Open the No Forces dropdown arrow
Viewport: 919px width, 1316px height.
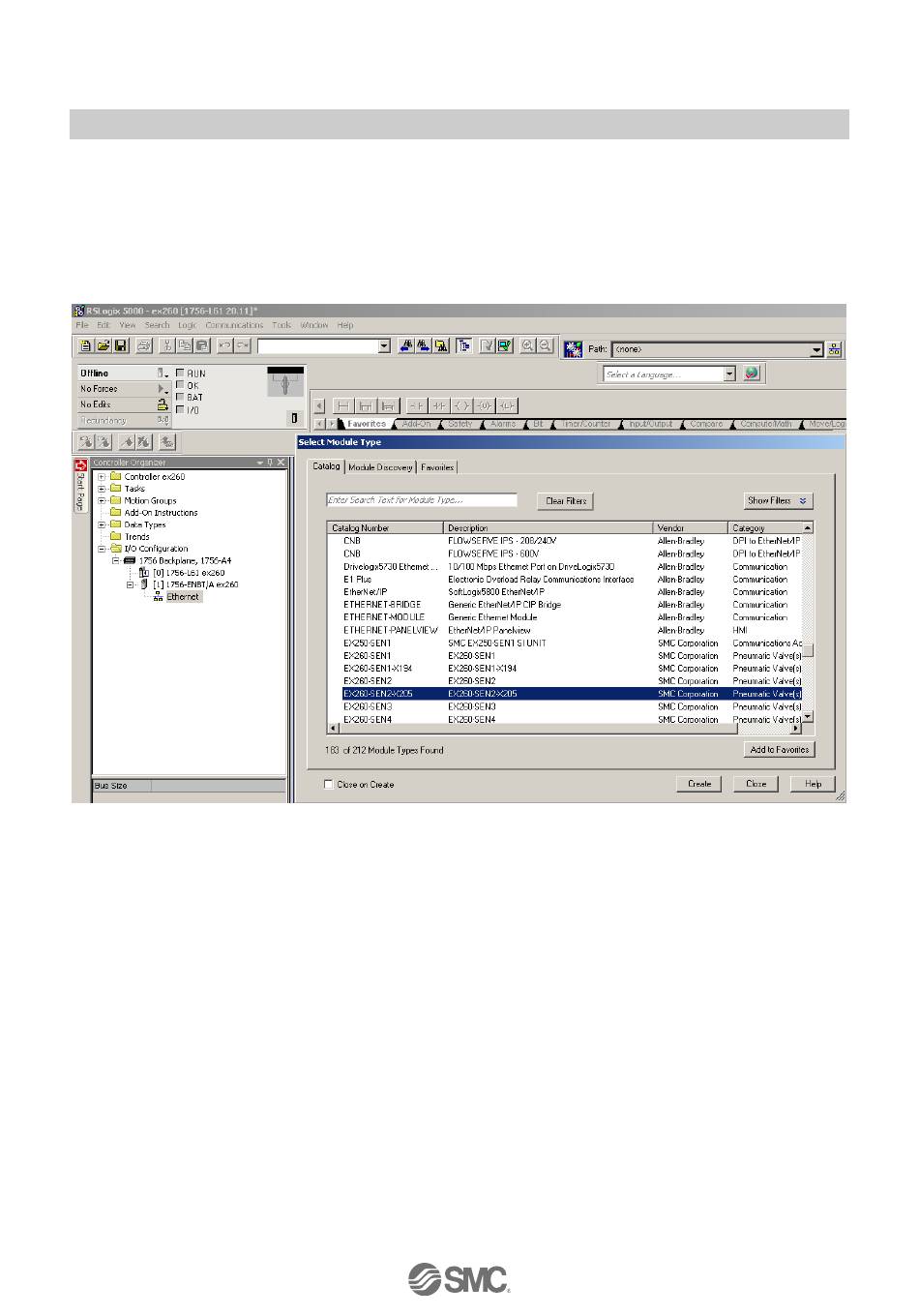tap(163, 389)
